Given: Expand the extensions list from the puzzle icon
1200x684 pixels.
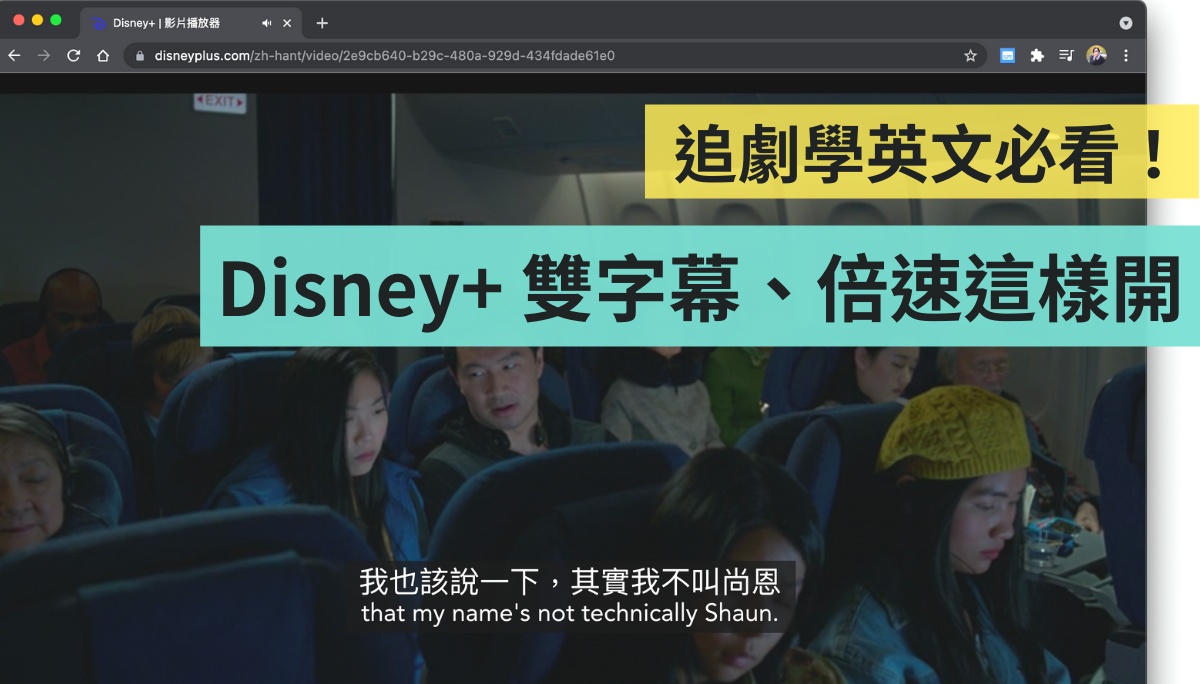Looking at the screenshot, I should coord(1037,56).
